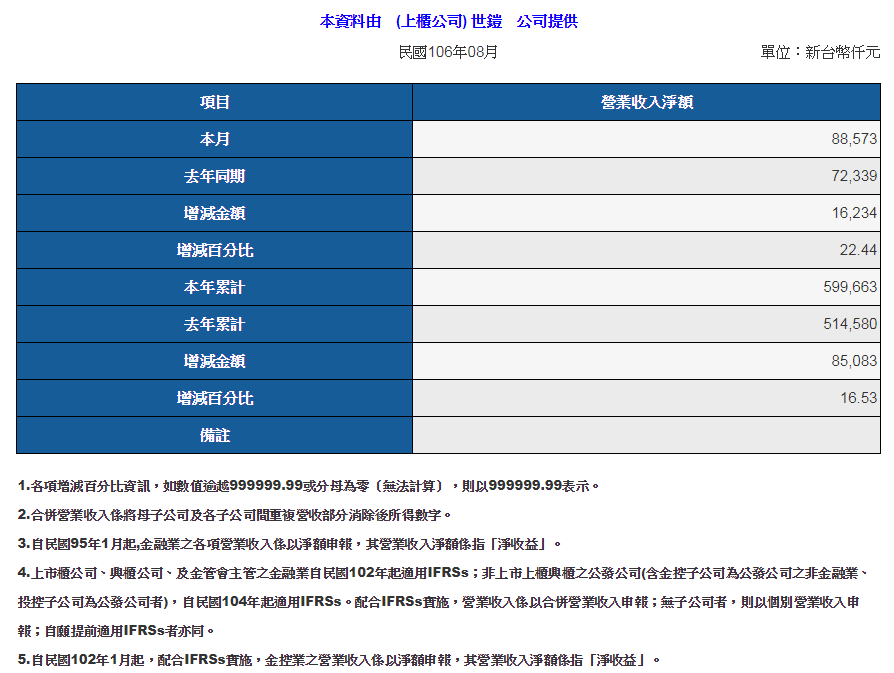This screenshot has height=673, width=894.
Task: Click the date text 民國106年08月
Action: [x=448, y=52]
